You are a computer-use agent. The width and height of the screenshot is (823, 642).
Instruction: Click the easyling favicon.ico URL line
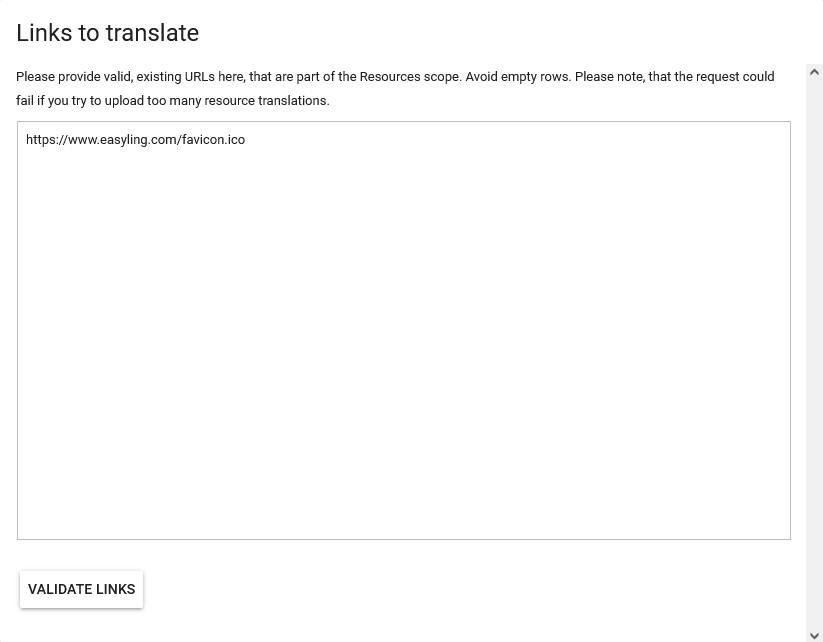pos(135,140)
